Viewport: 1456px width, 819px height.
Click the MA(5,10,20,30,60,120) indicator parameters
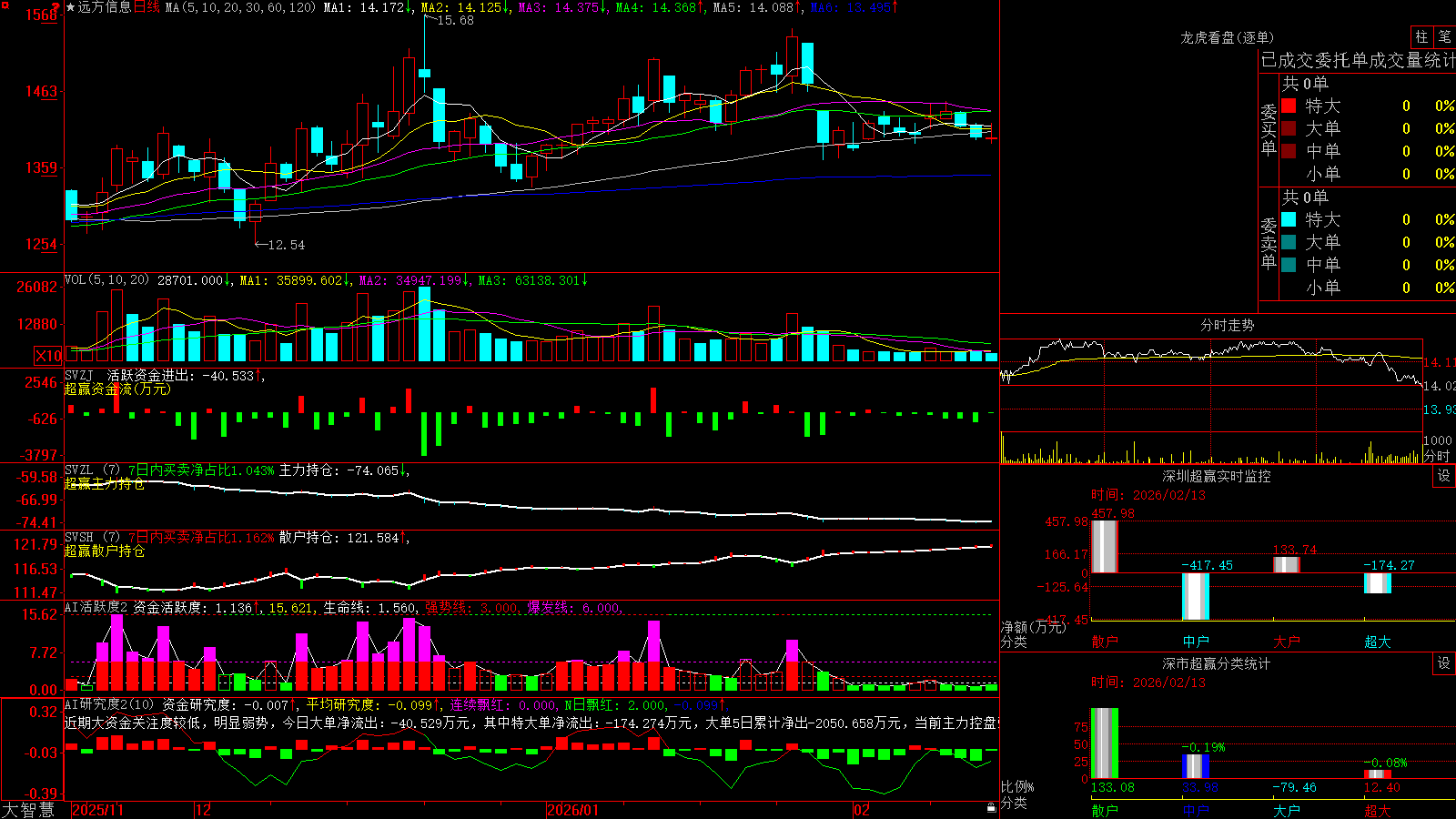coord(239,7)
